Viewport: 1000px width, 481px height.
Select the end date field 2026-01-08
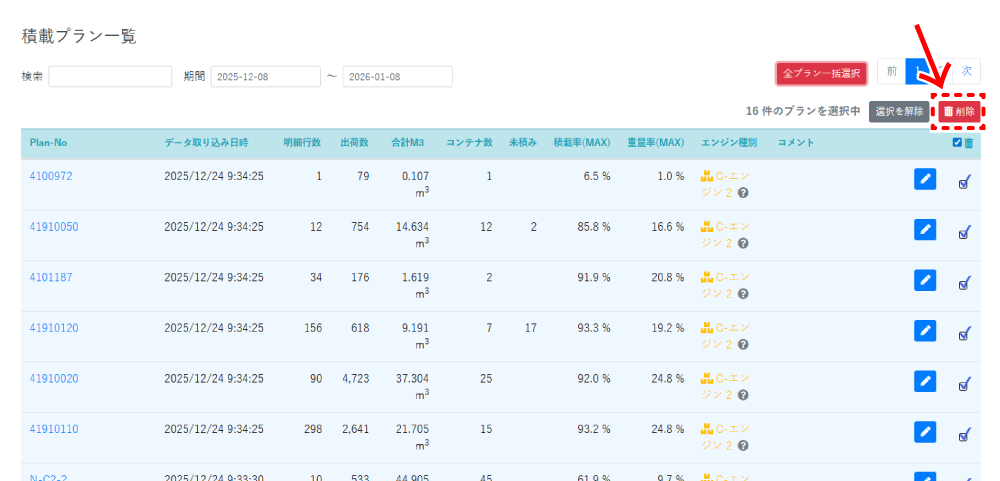(x=397, y=77)
